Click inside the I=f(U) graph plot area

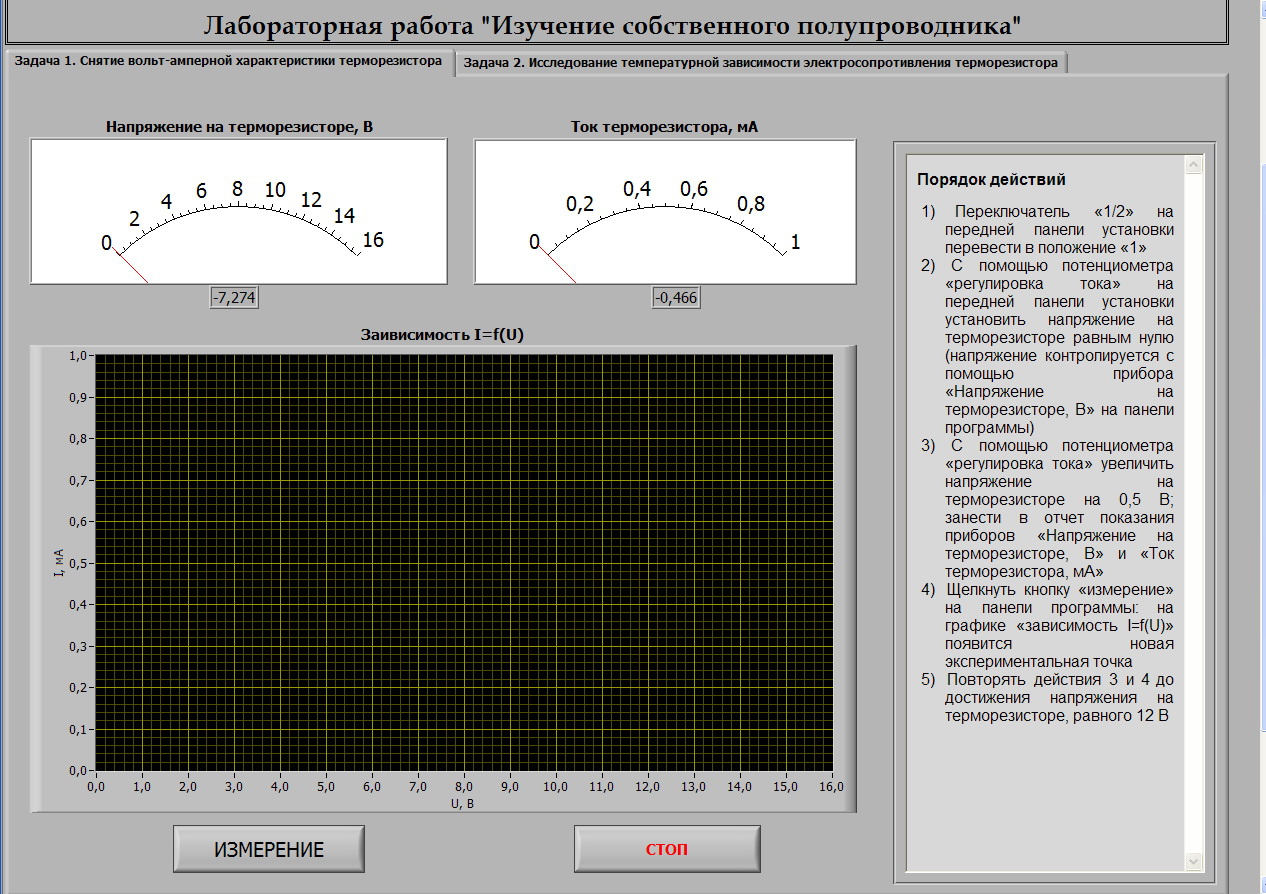click(x=464, y=563)
